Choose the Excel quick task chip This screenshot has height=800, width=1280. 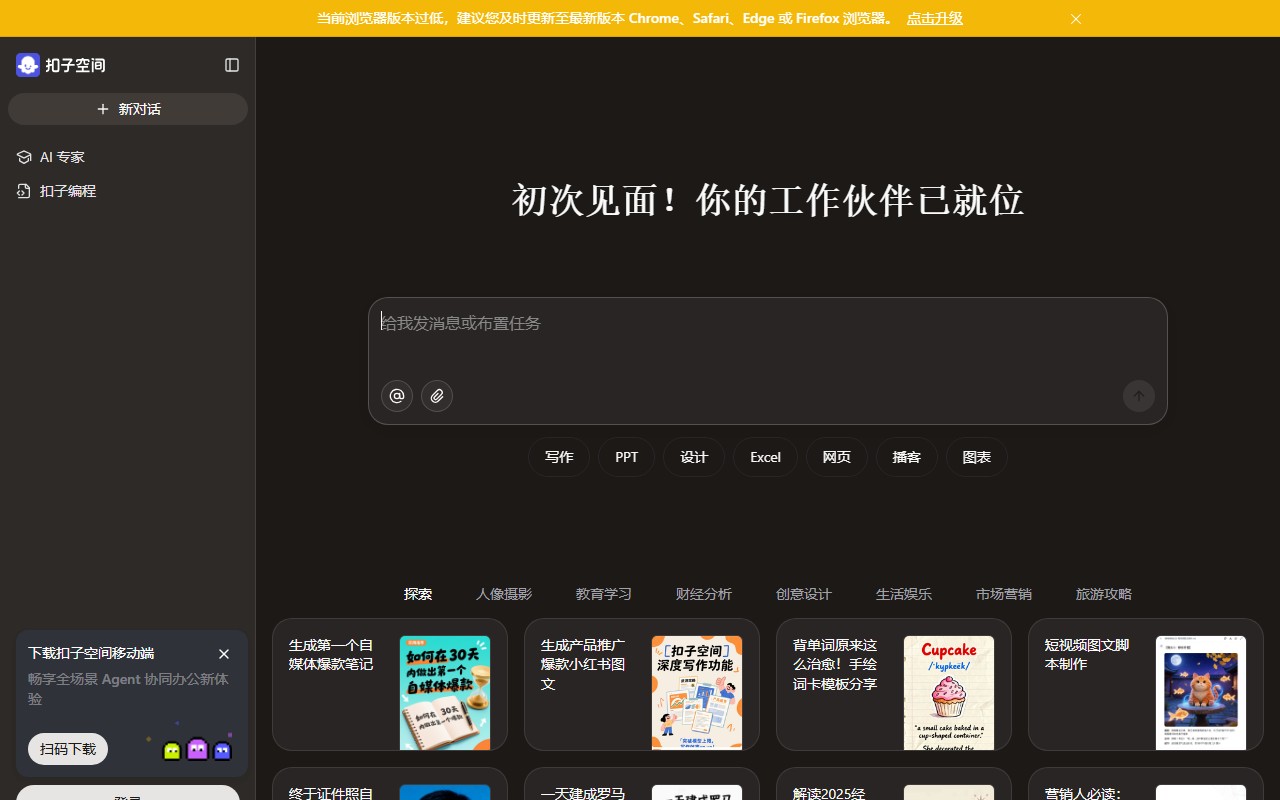[765, 457]
